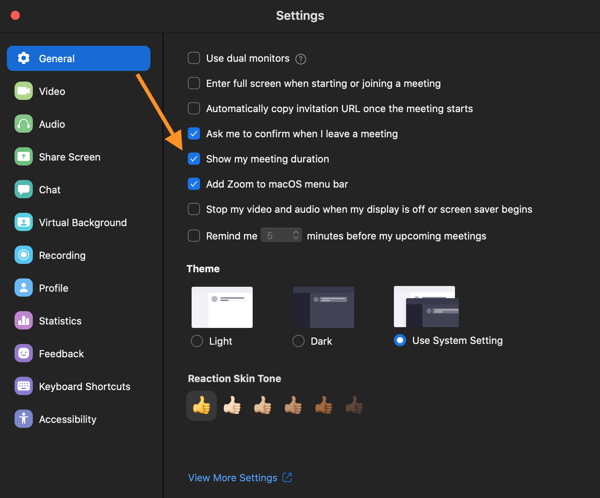This screenshot has height=498, width=600.
Task: Switch to the Share Screen label
Action: [70, 157]
